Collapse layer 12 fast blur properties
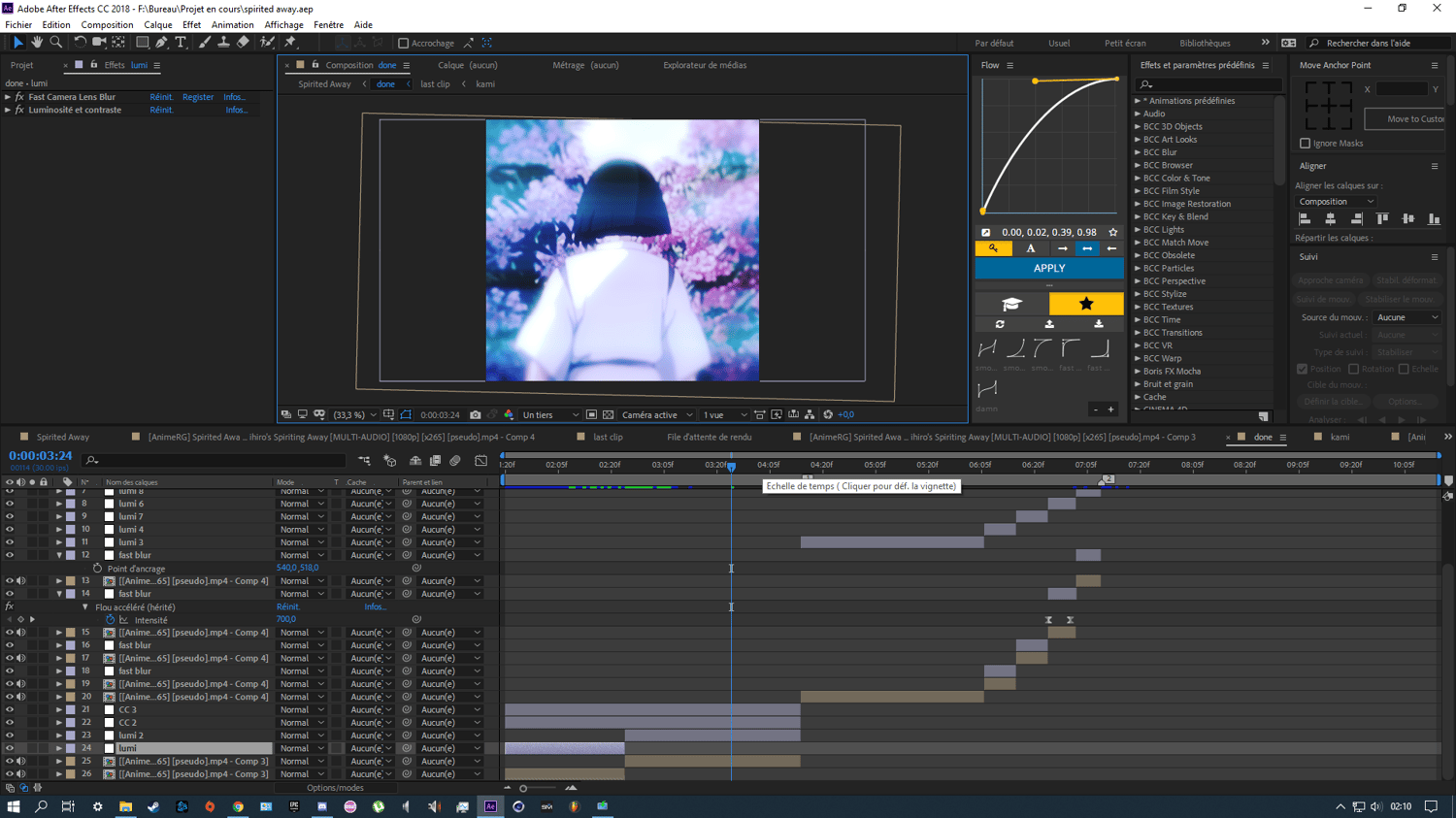Viewport: 1456px width, 818px height. [59, 556]
